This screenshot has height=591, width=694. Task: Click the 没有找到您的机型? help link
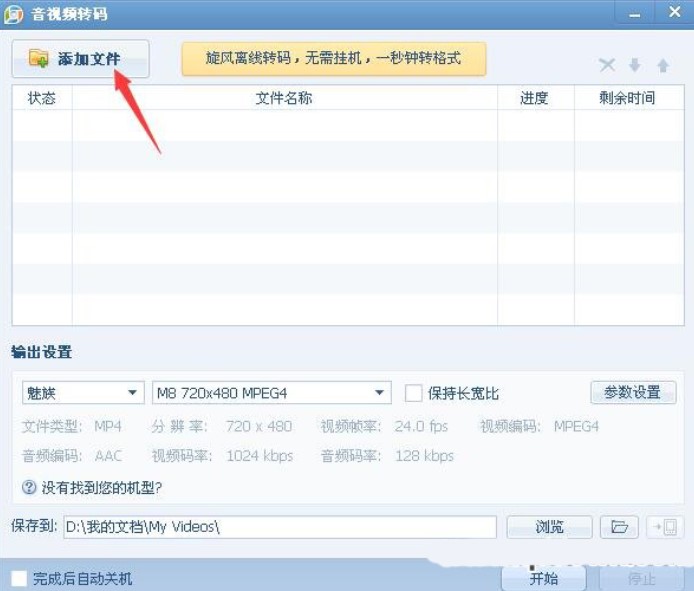[x=102, y=488]
